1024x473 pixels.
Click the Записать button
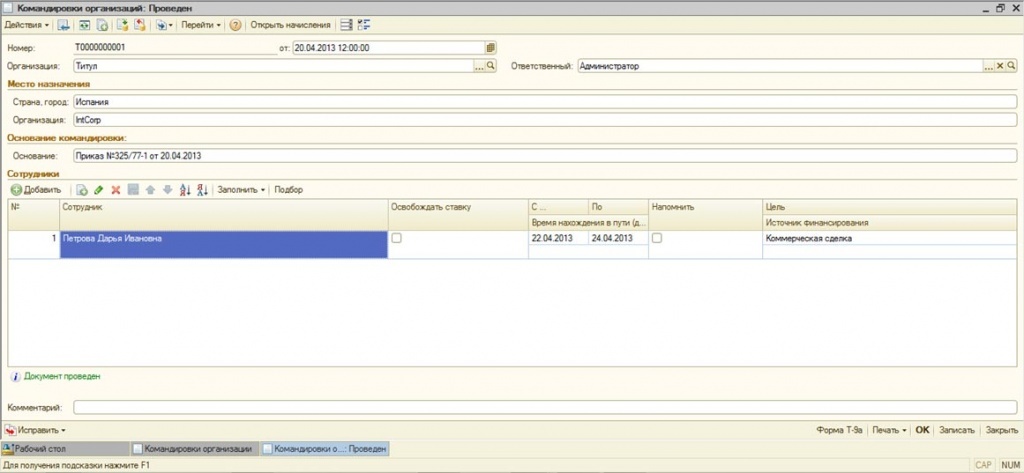point(956,430)
